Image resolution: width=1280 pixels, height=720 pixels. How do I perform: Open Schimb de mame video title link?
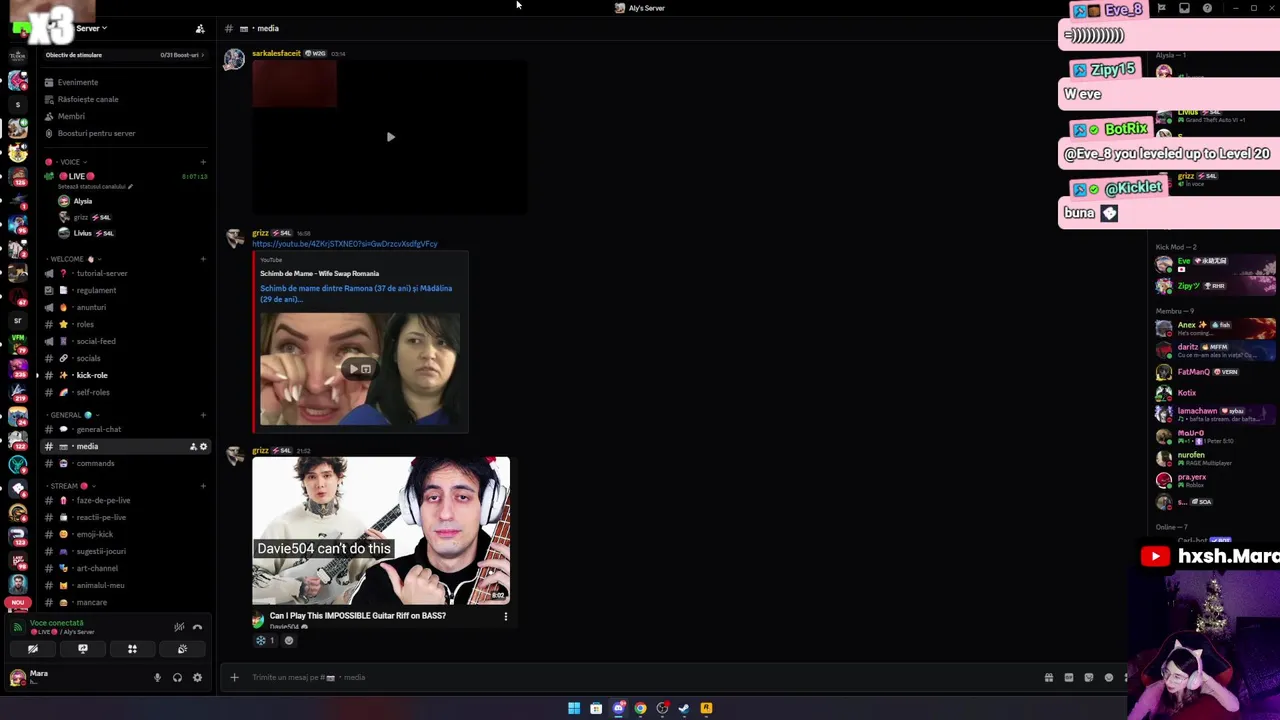tap(356, 293)
